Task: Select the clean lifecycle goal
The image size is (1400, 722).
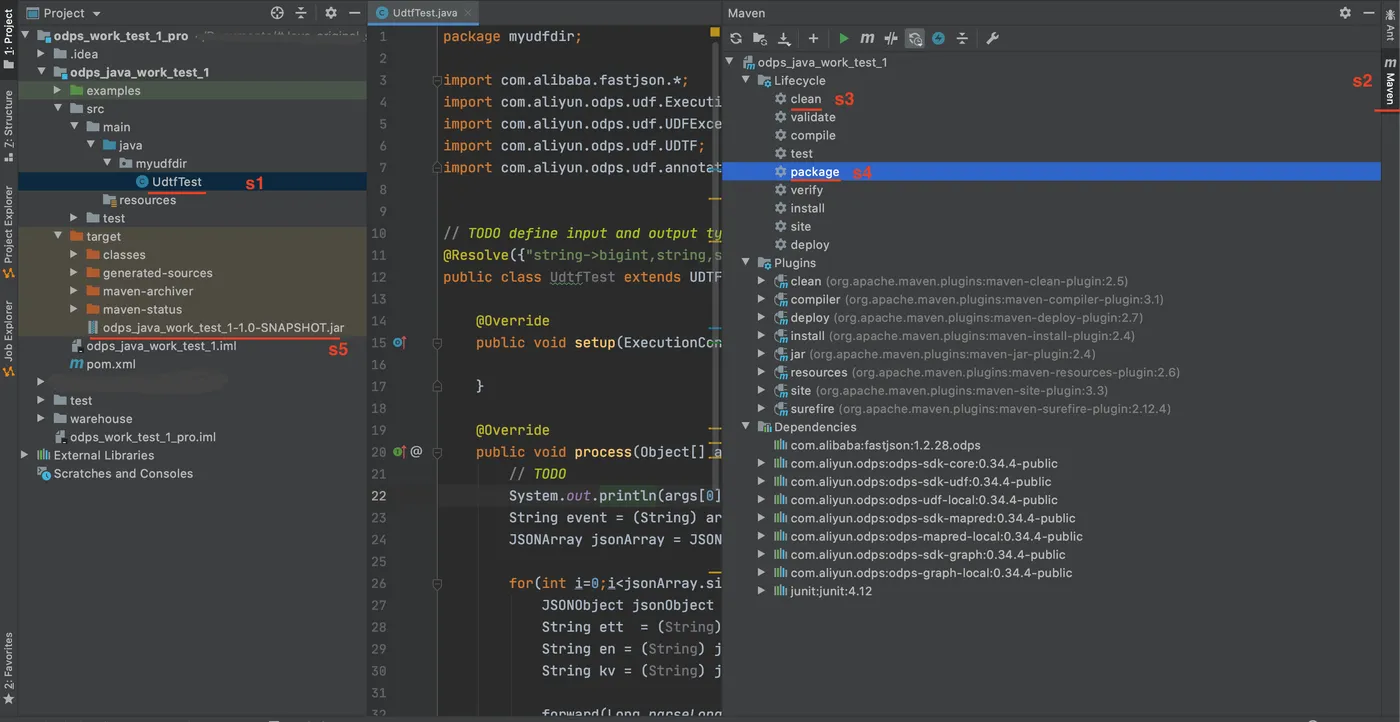Action: click(x=806, y=99)
